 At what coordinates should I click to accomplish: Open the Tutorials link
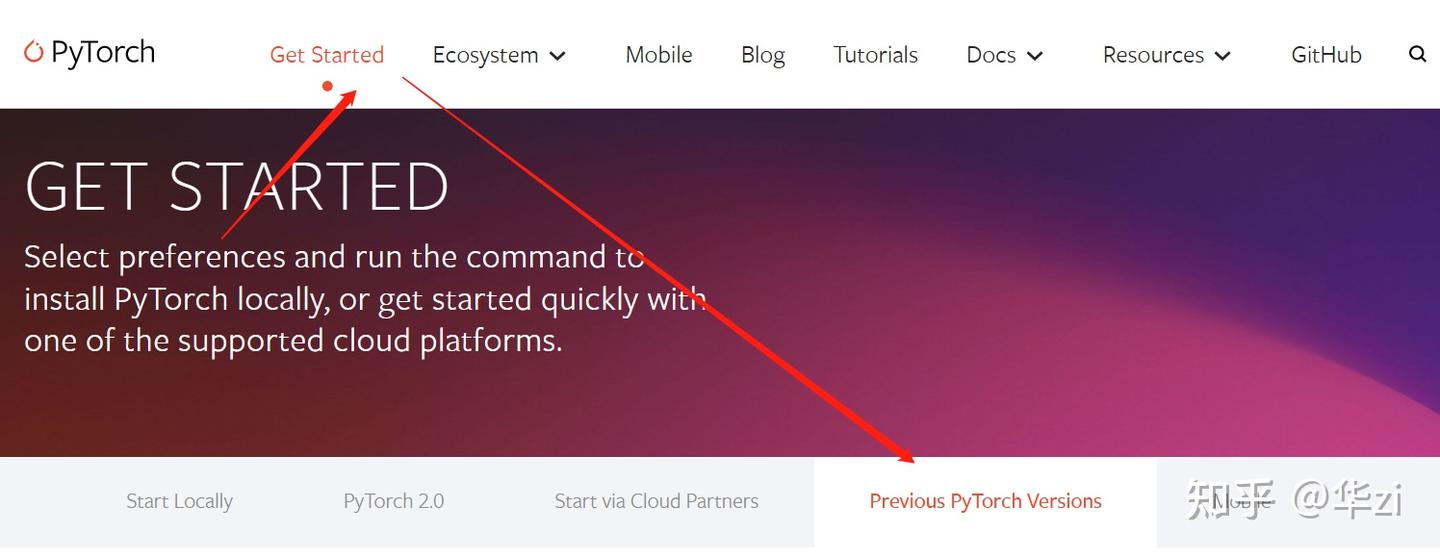[876, 55]
